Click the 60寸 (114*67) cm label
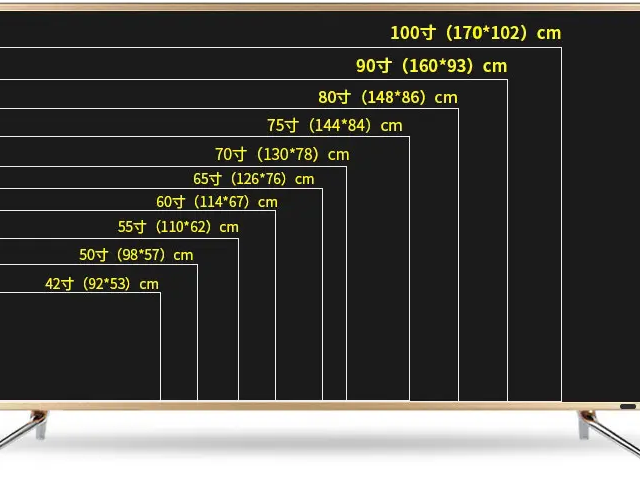640x480 pixels. [x=217, y=202]
